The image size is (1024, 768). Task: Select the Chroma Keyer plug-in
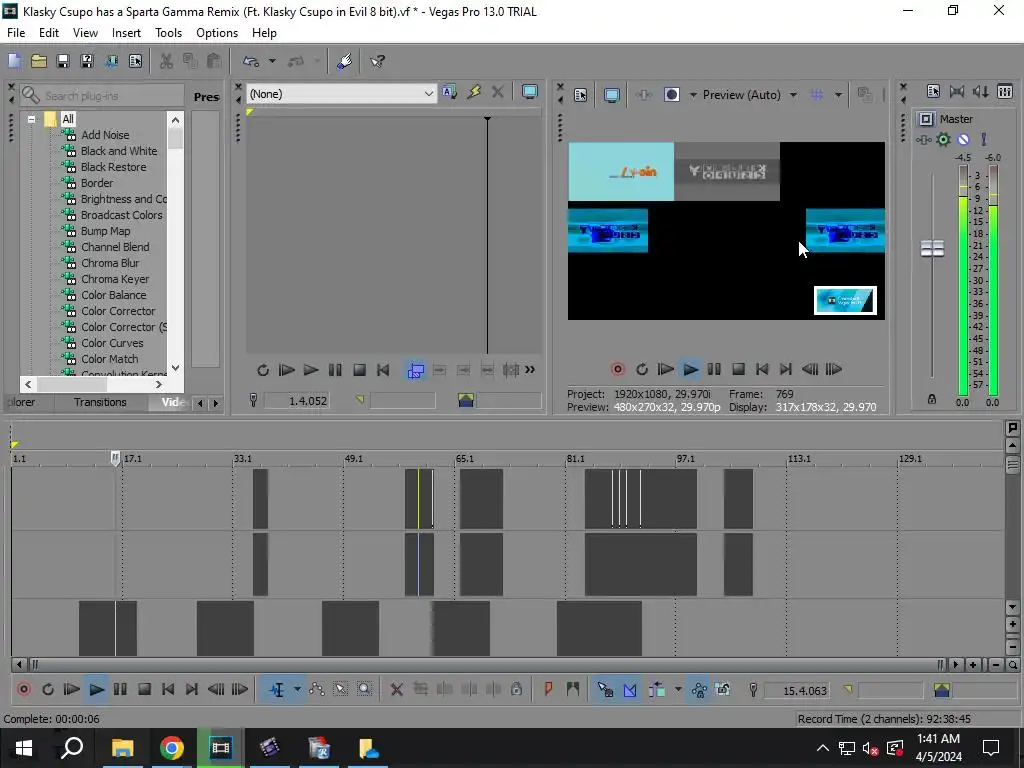click(115, 279)
